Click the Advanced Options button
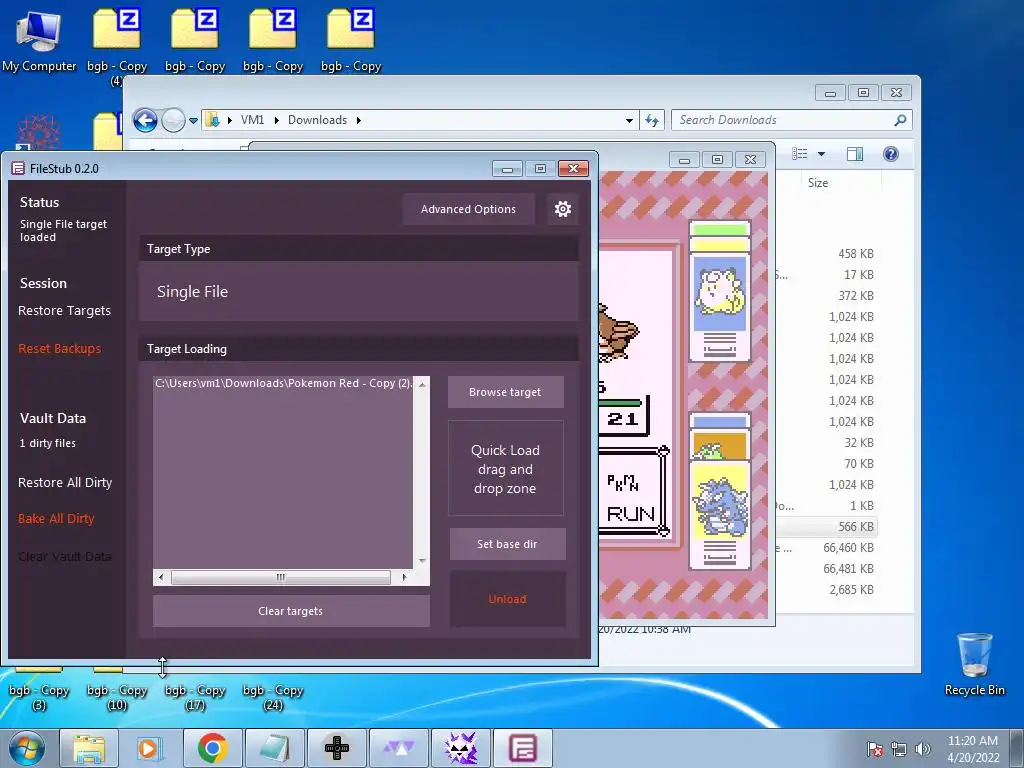 468,209
